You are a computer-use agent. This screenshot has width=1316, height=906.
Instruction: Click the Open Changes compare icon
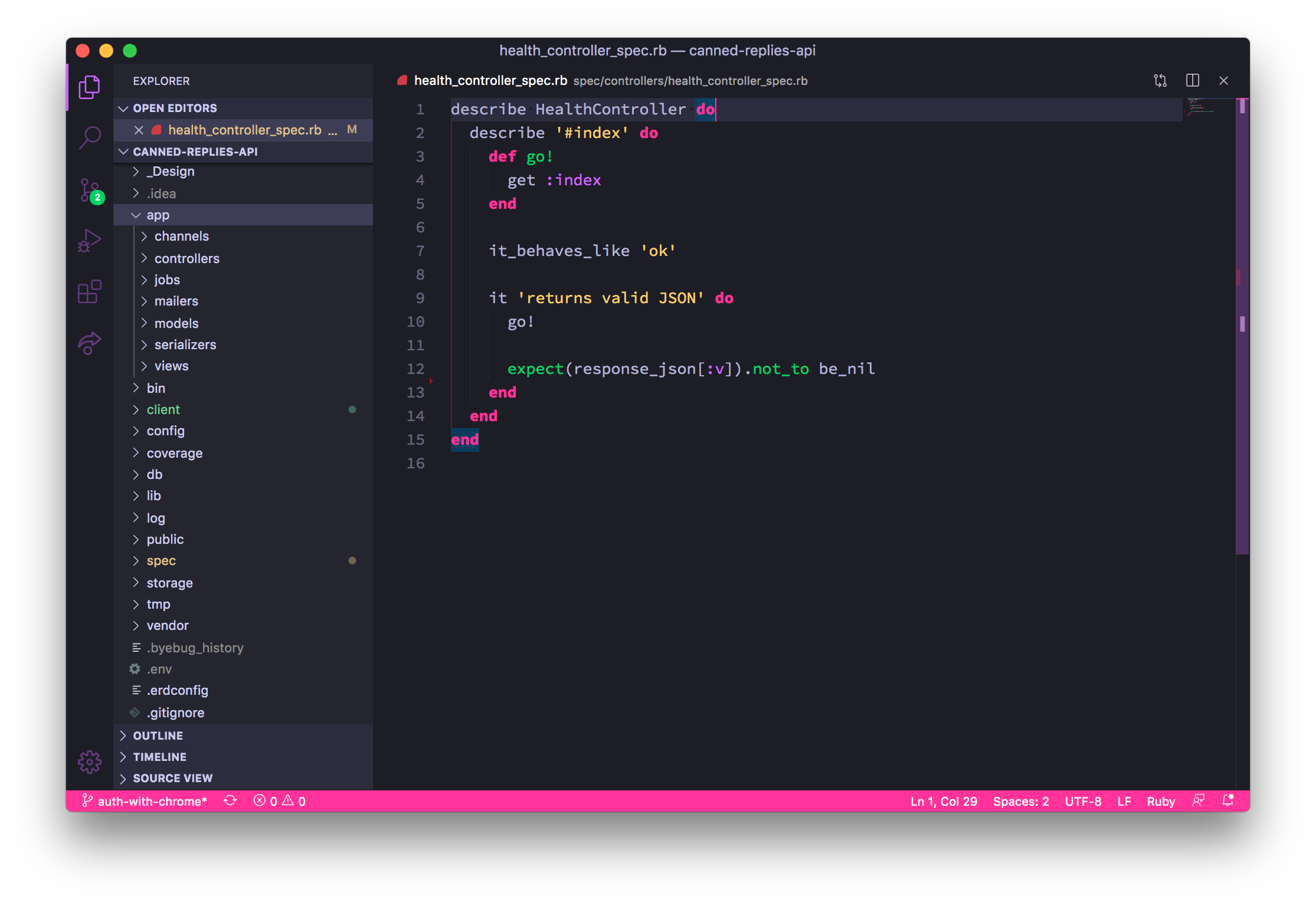tap(1160, 81)
